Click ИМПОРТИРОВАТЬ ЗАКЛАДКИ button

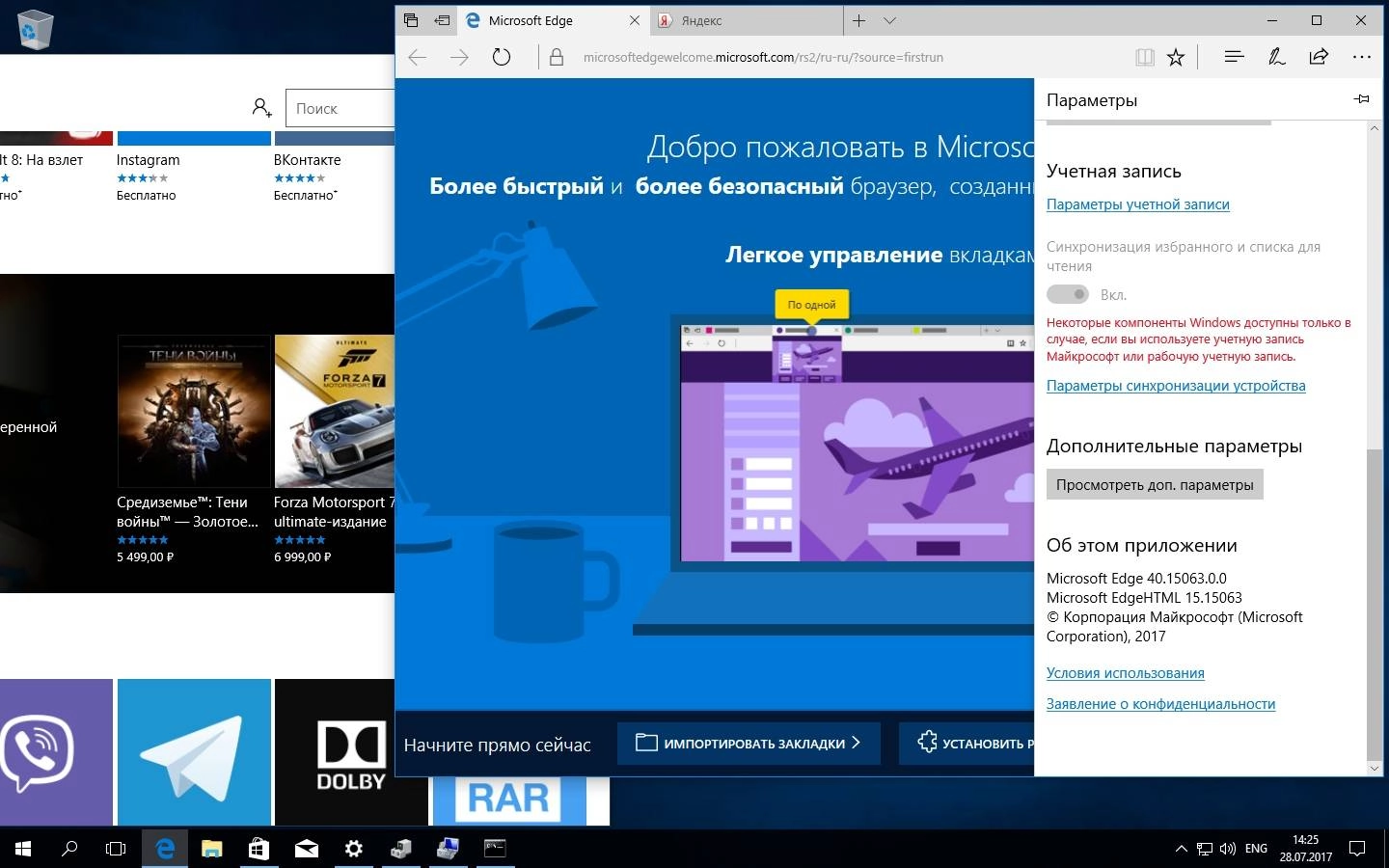click(x=749, y=744)
